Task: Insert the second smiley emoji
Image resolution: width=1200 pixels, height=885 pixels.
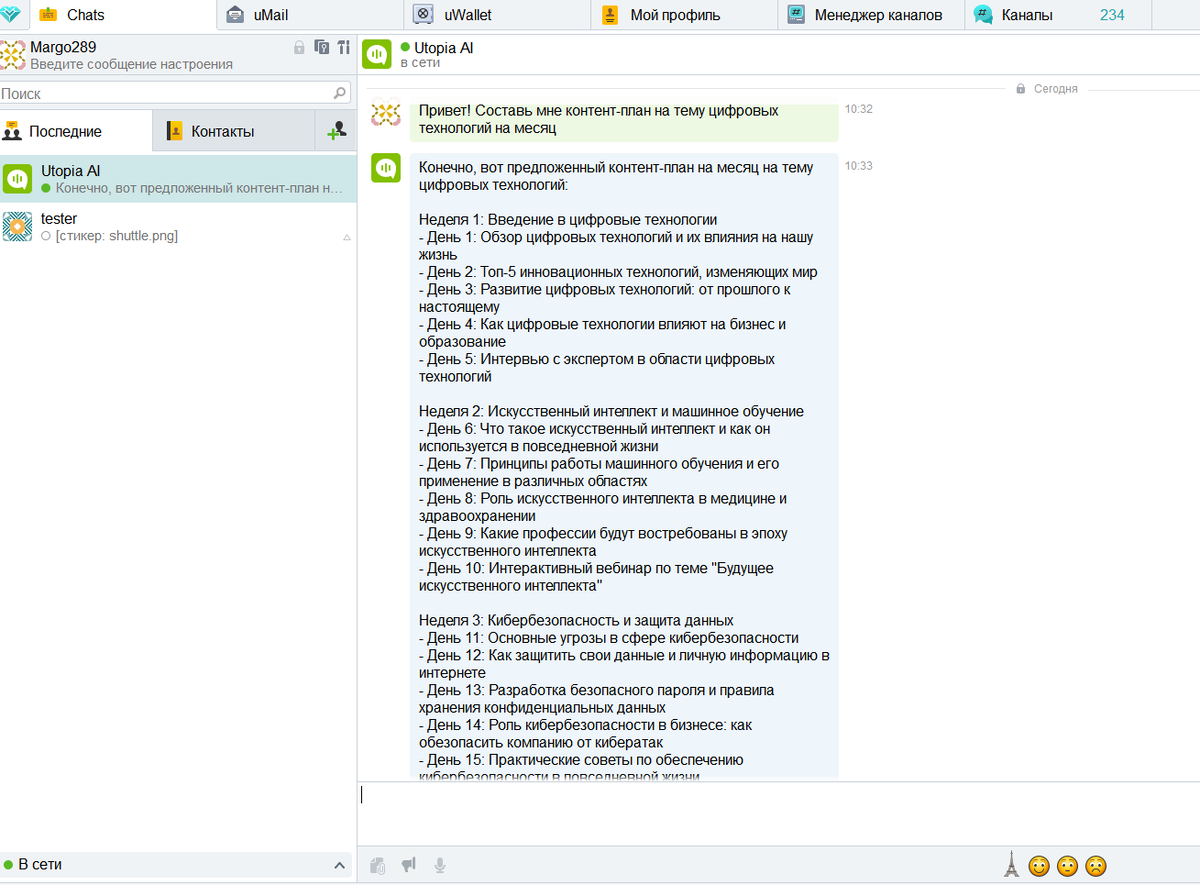Action: [1068, 866]
